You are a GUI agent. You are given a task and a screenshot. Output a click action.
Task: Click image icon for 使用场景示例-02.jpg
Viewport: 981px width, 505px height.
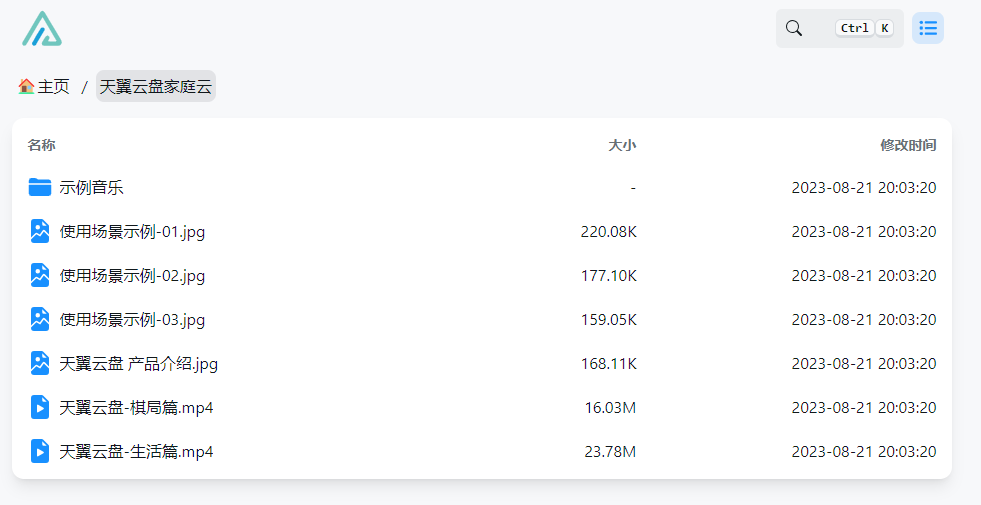(x=40, y=275)
